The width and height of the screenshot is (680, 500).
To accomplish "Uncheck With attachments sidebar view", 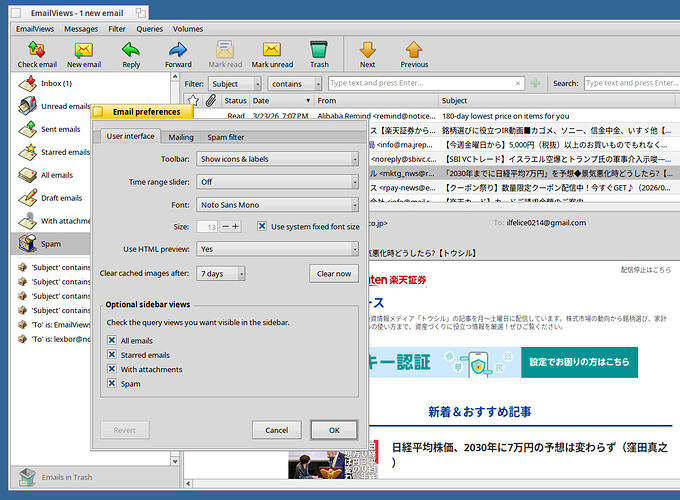I will tap(112, 369).
